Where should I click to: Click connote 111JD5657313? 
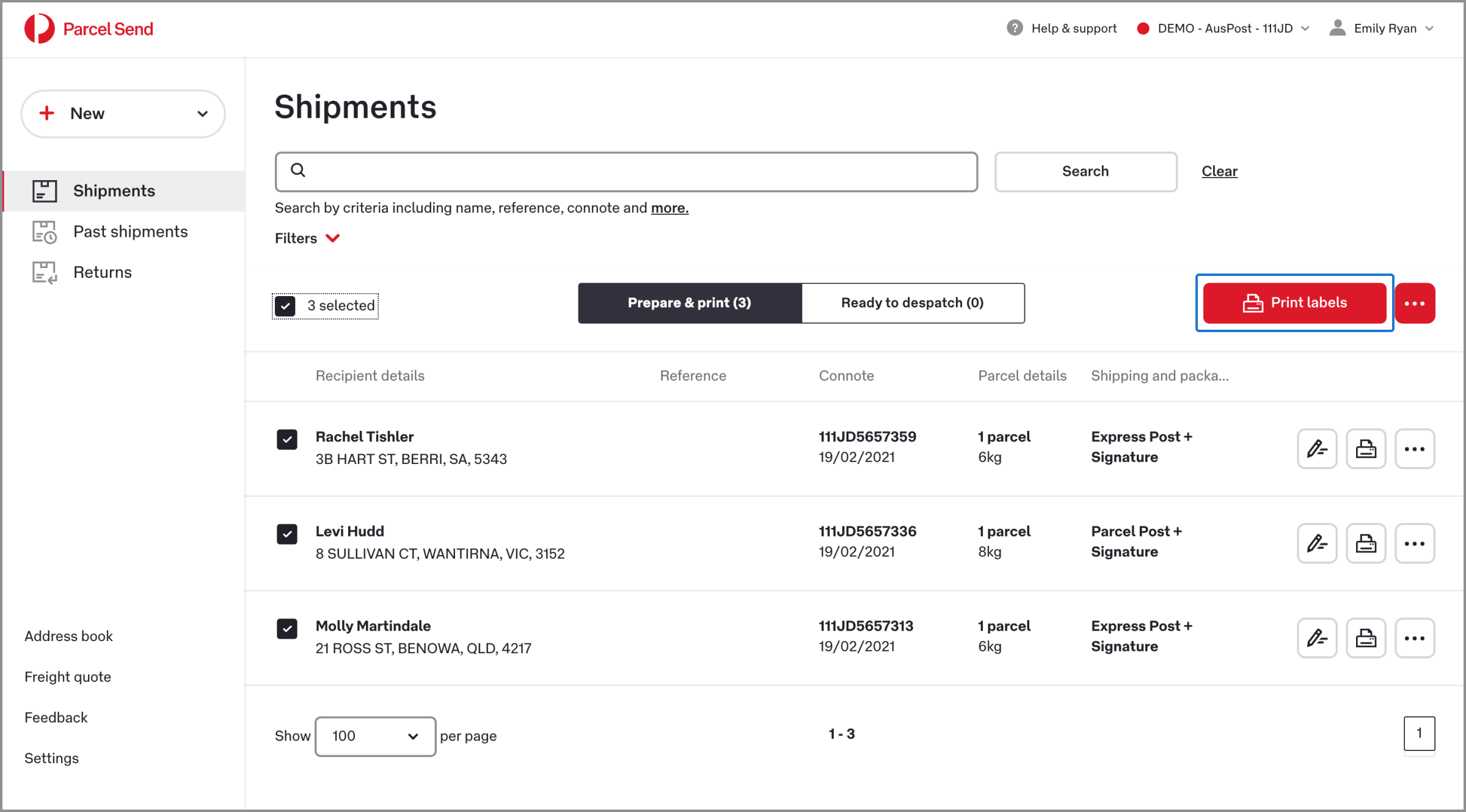[x=866, y=626]
